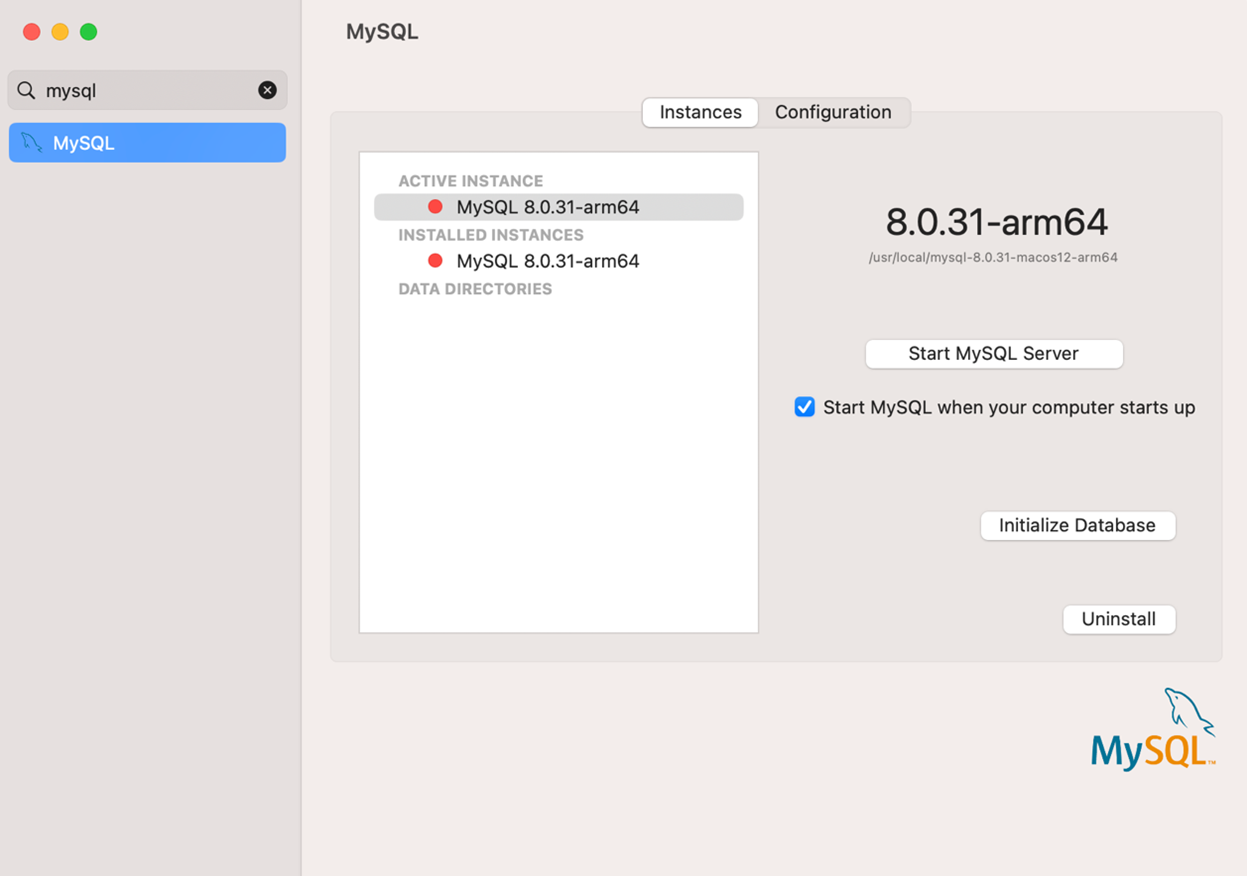Open the Configuration tab
The width and height of the screenshot is (1247, 876).
[x=832, y=112]
